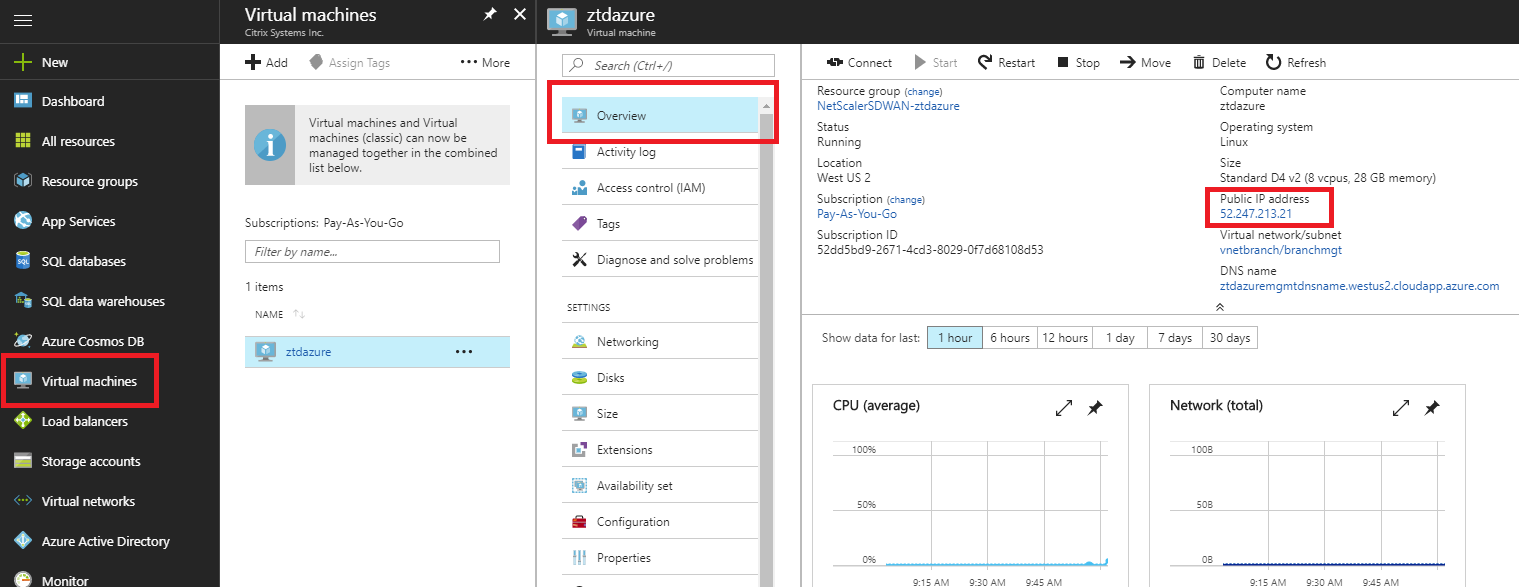Pin the Network (total) chart
Screen dimensions: 1519x587
point(1432,408)
